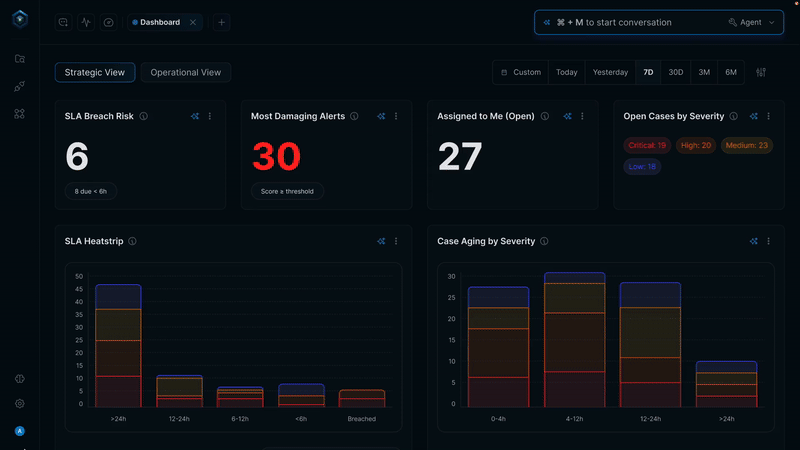Screen dimensions: 800x450
Task: Open the case search folder in sidebar
Action: tap(20, 59)
